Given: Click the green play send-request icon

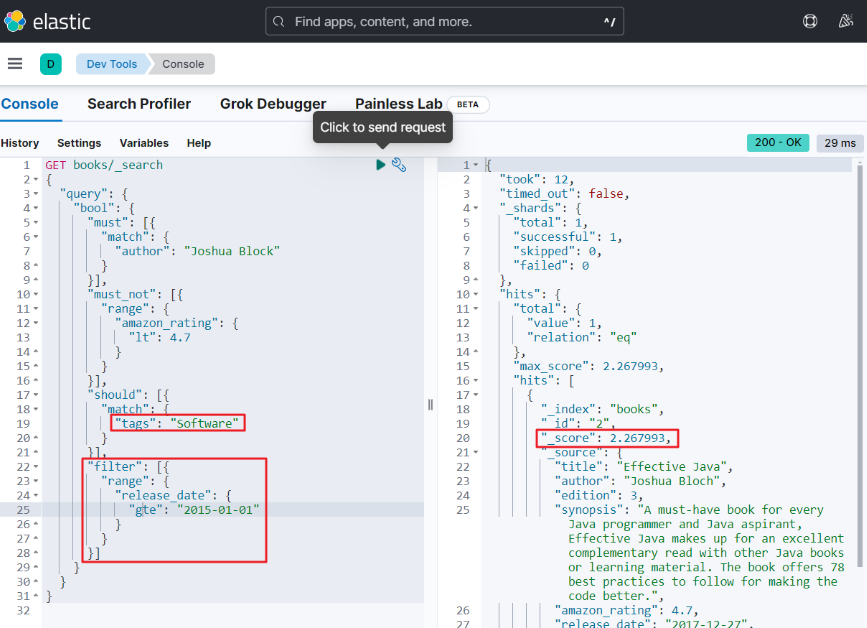Looking at the screenshot, I should tap(380, 165).
